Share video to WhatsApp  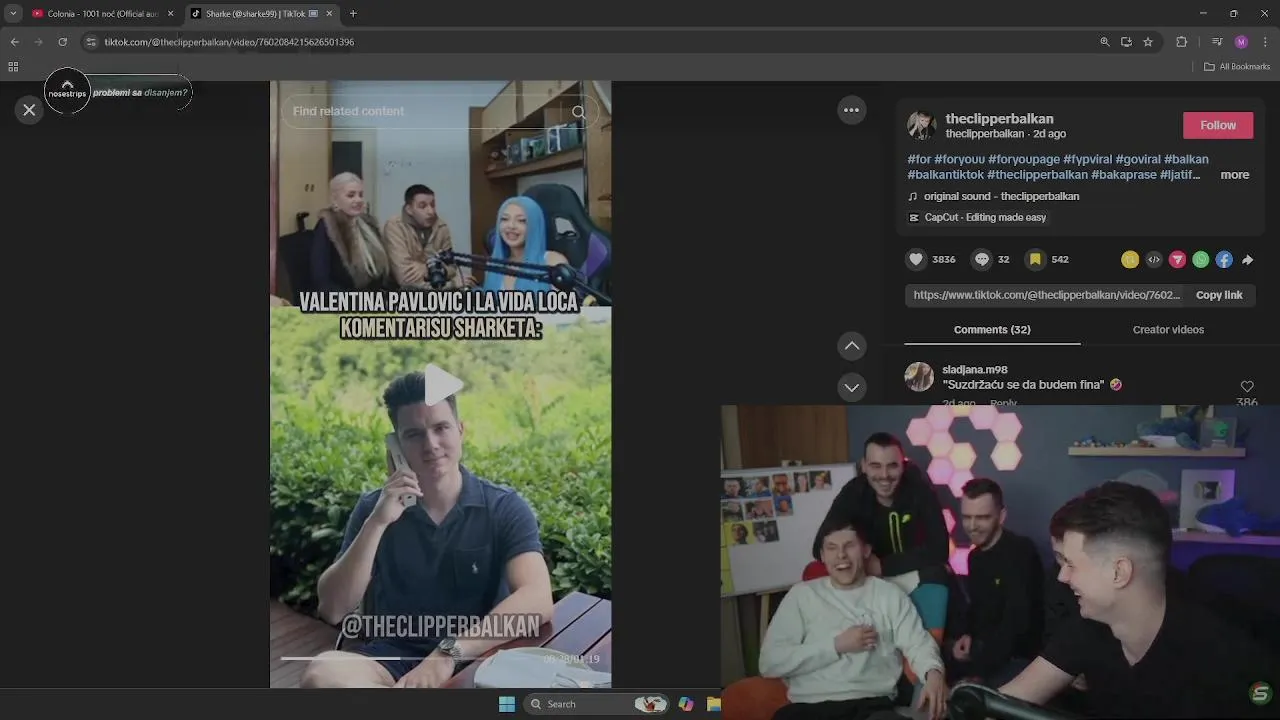[1201, 260]
